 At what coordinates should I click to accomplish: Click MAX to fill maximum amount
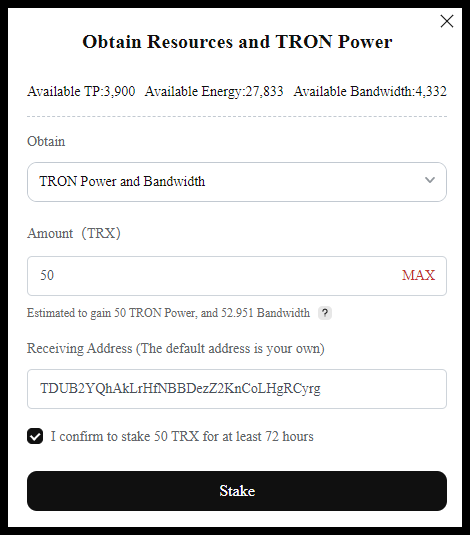click(418, 275)
